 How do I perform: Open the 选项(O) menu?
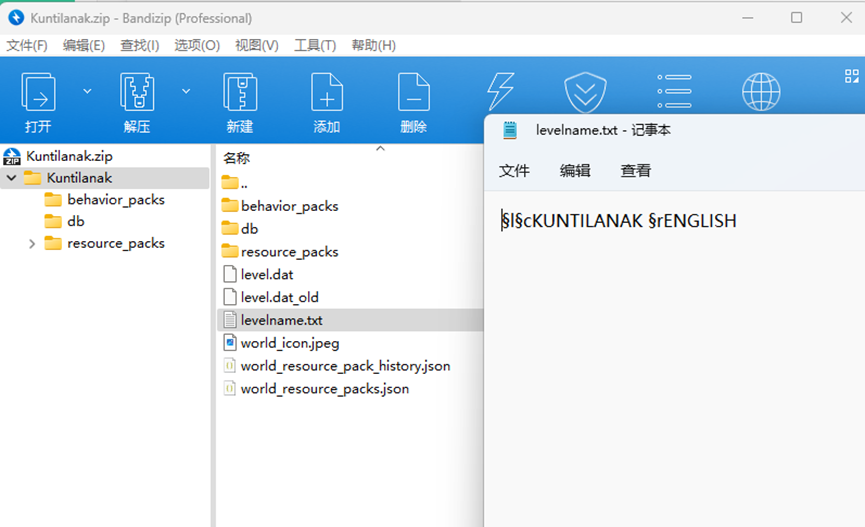197,45
